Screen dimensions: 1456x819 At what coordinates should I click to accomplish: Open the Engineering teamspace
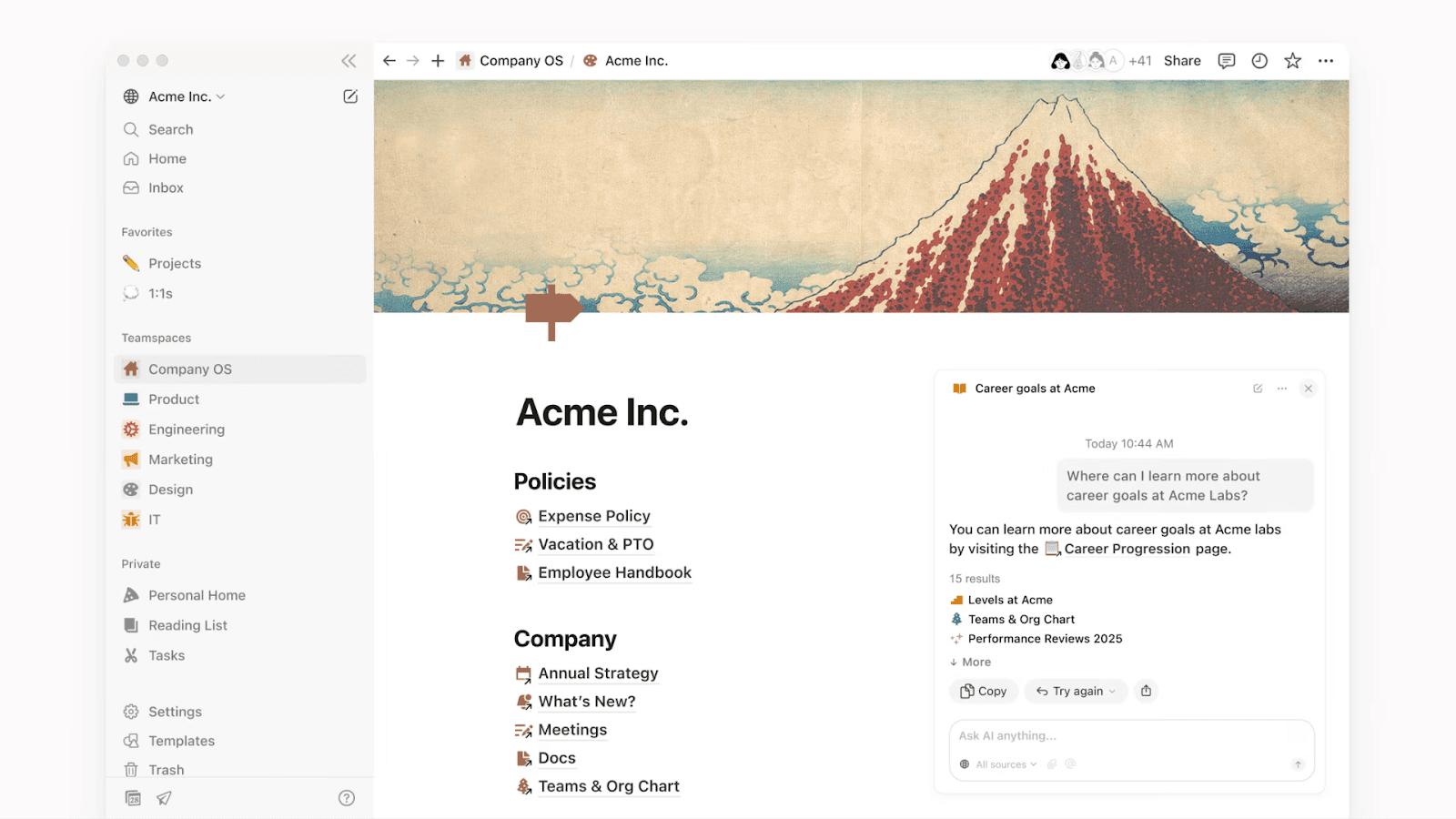[x=239, y=429]
